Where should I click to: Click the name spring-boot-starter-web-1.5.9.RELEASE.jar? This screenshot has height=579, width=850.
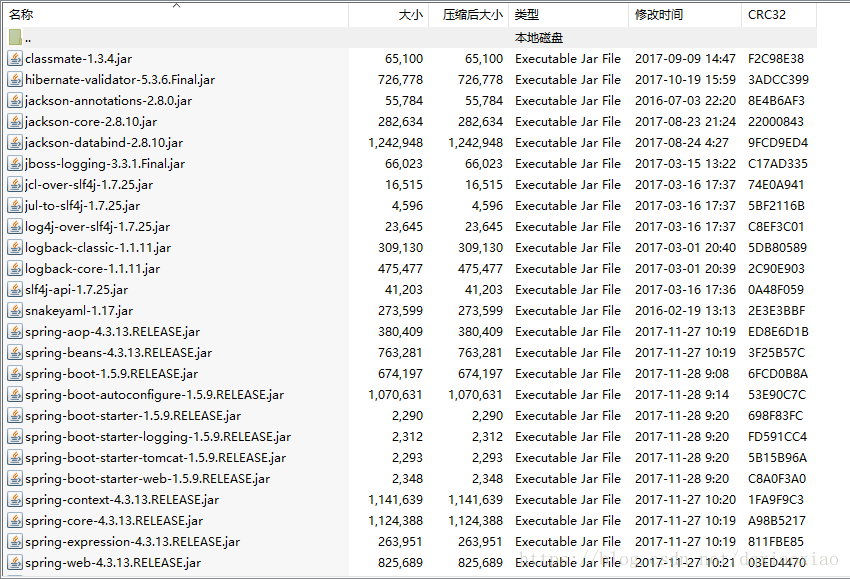pyautogui.click(x=147, y=479)
